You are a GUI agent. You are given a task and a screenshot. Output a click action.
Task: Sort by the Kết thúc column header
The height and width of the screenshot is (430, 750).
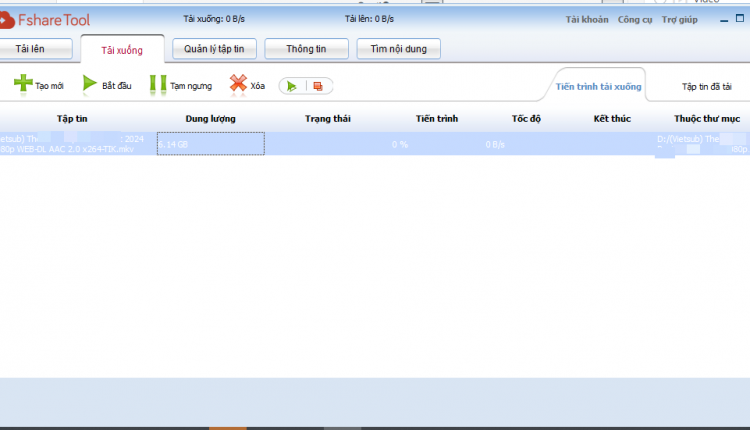[612, 119]
